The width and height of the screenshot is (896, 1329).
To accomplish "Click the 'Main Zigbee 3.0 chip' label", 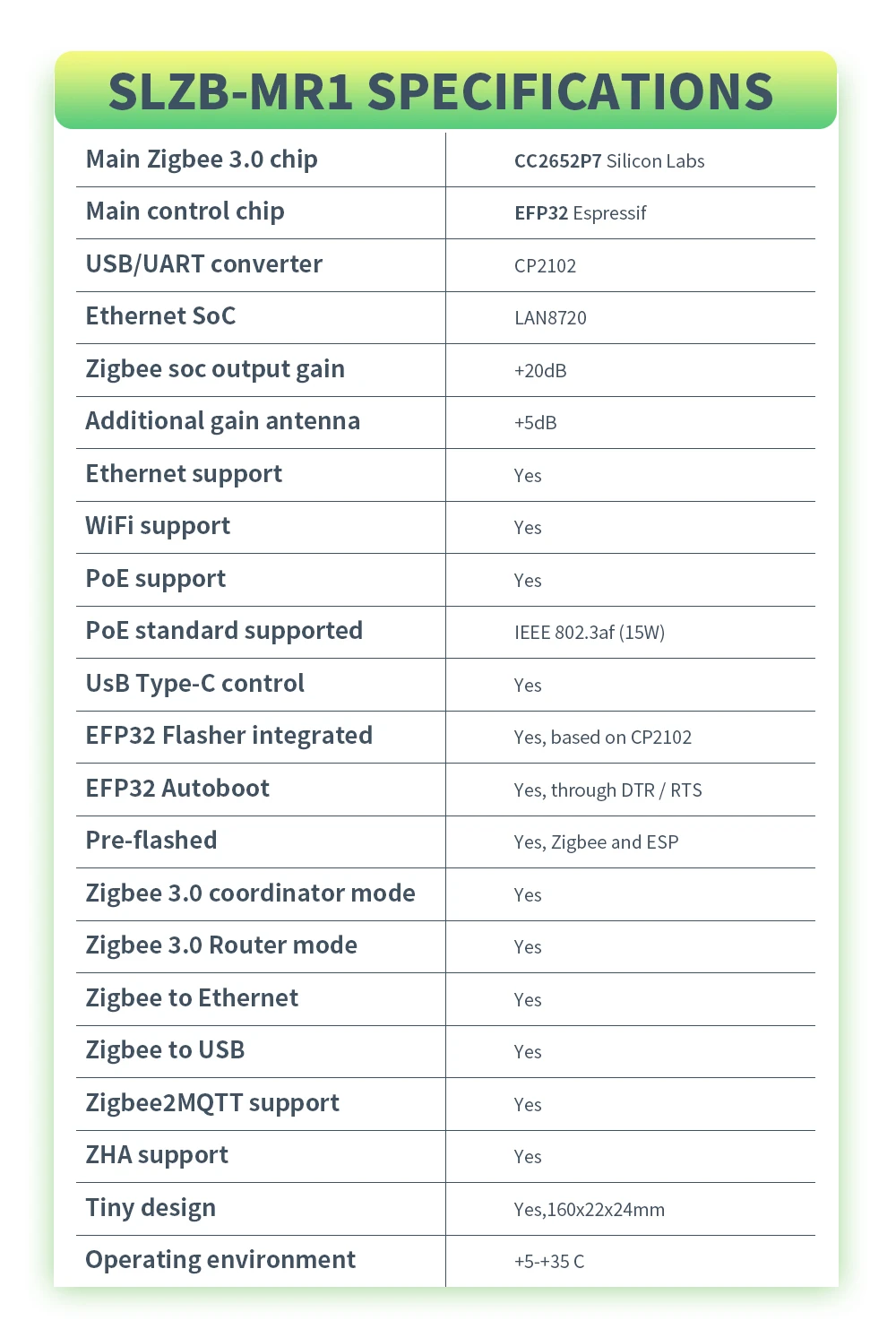I will click(x=202, y=160).
